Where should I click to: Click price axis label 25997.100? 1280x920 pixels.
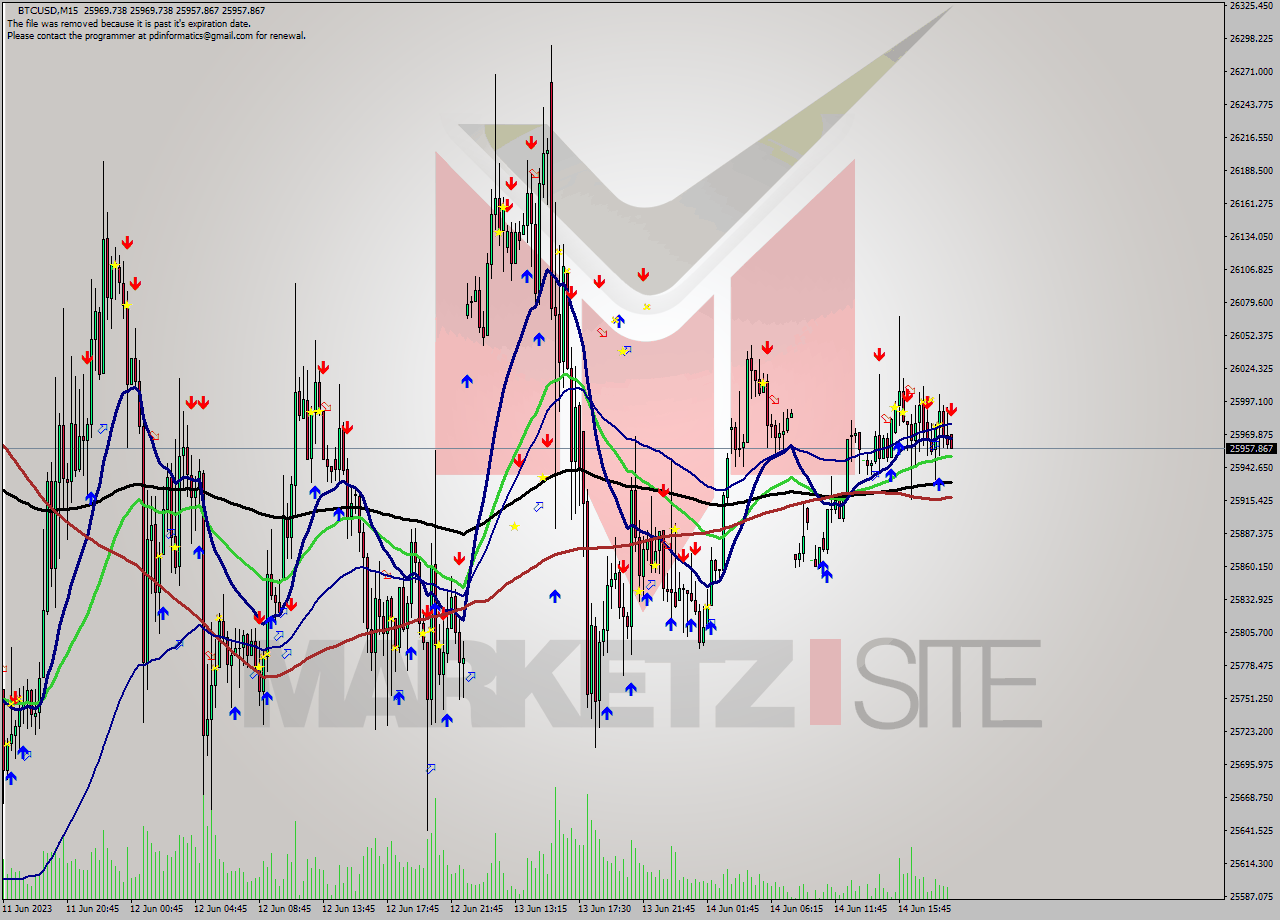pyautogui.click(x=1251, y=401)
